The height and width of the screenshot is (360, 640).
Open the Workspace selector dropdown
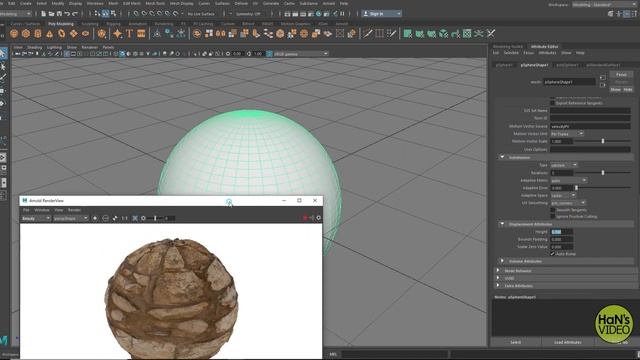coord(605,4)
